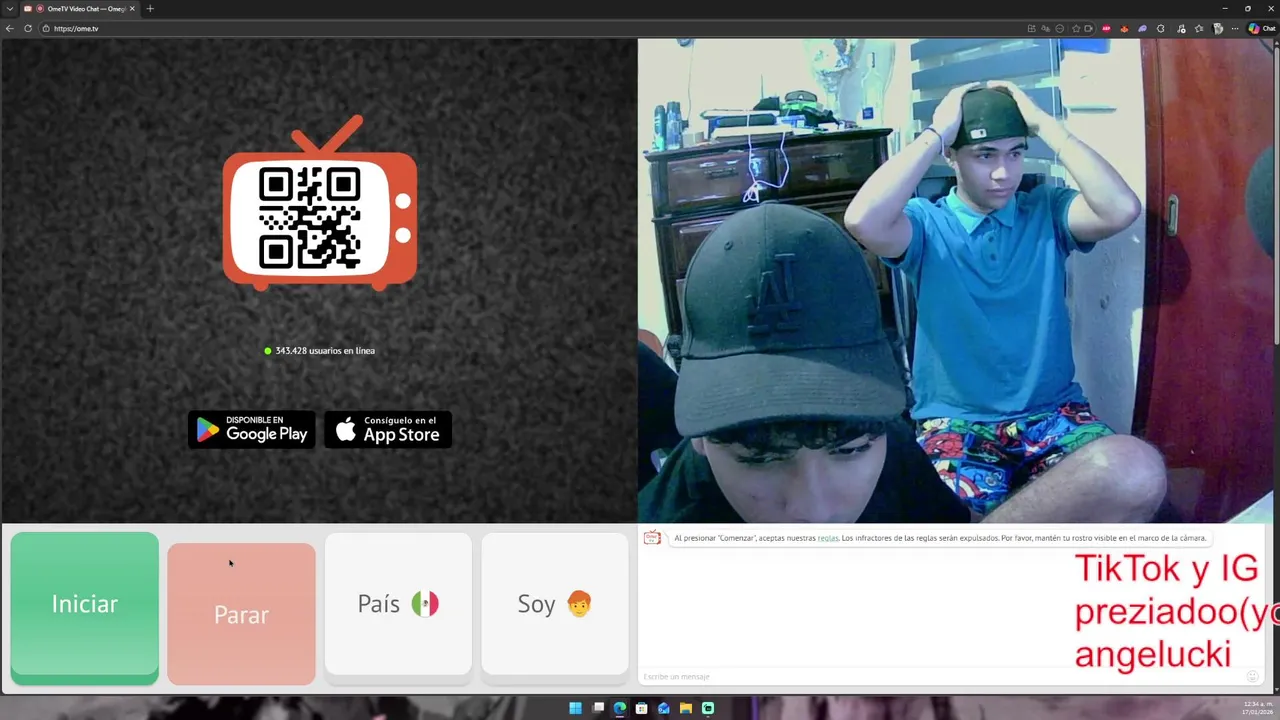Open the favorites list
The width and height of the screenshot is (1280, 720).
pos(1199,29)
